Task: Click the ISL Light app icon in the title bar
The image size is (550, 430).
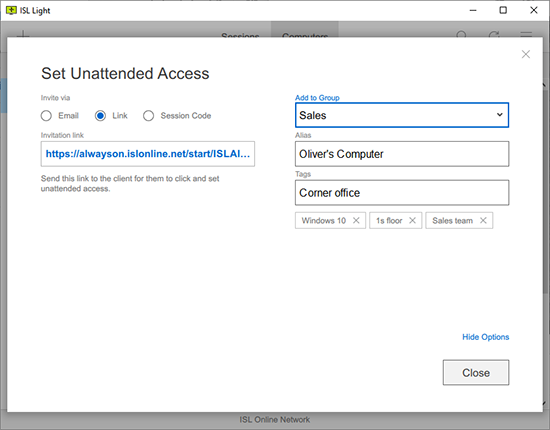Action: pos(11,11)
